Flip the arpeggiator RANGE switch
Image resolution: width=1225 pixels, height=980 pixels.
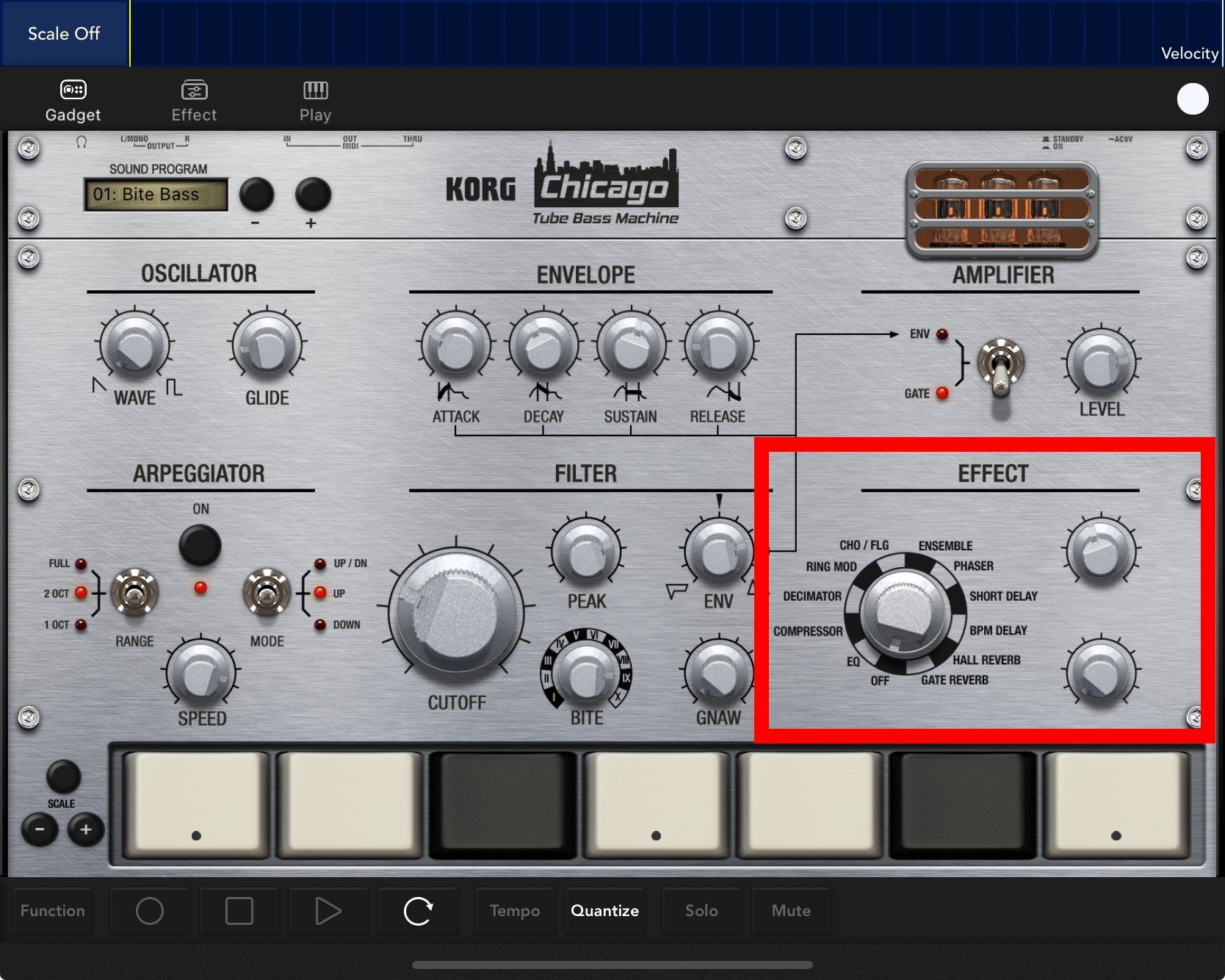pyautogui.click(x=134, y=593)
